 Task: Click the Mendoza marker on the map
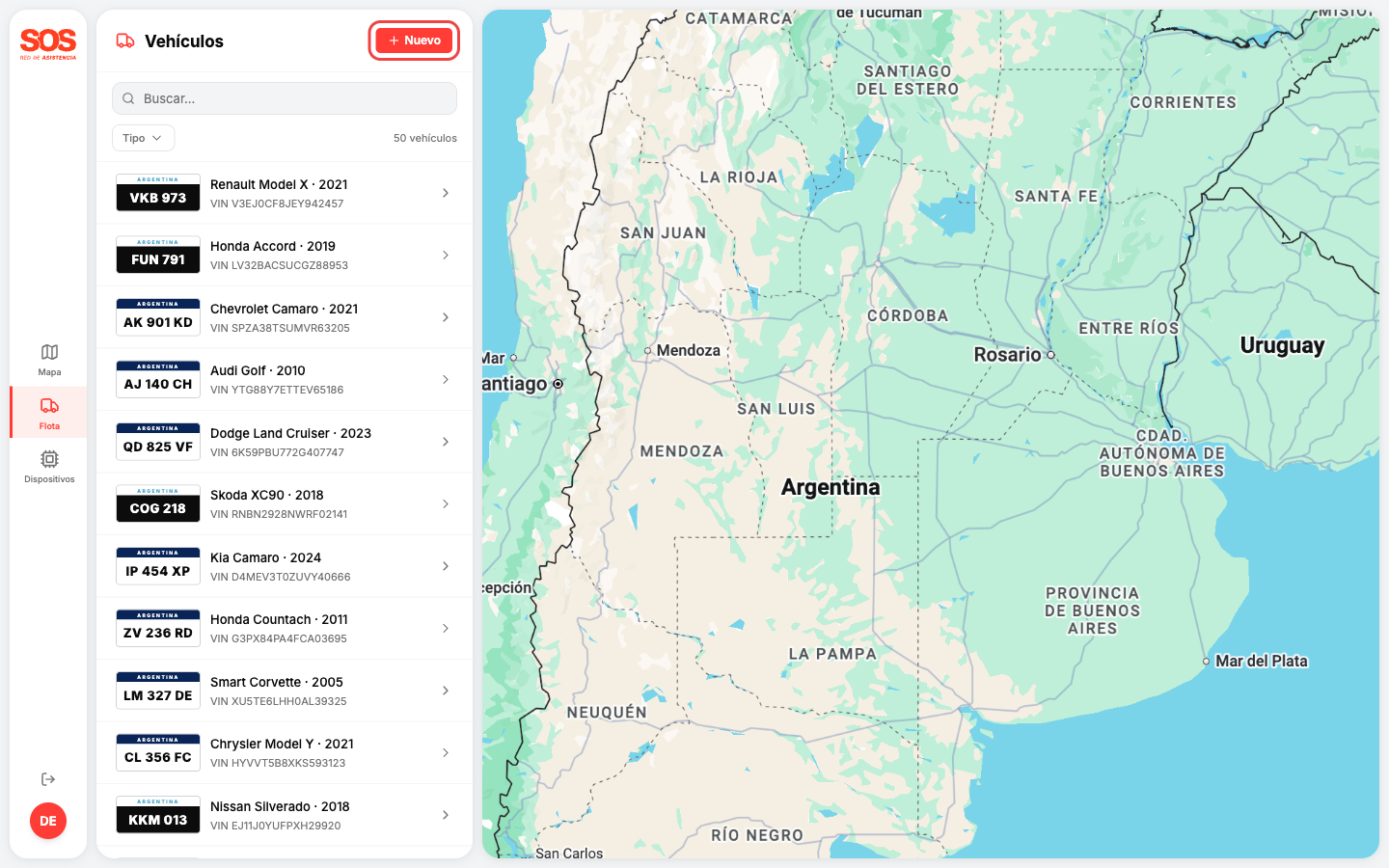650,349
